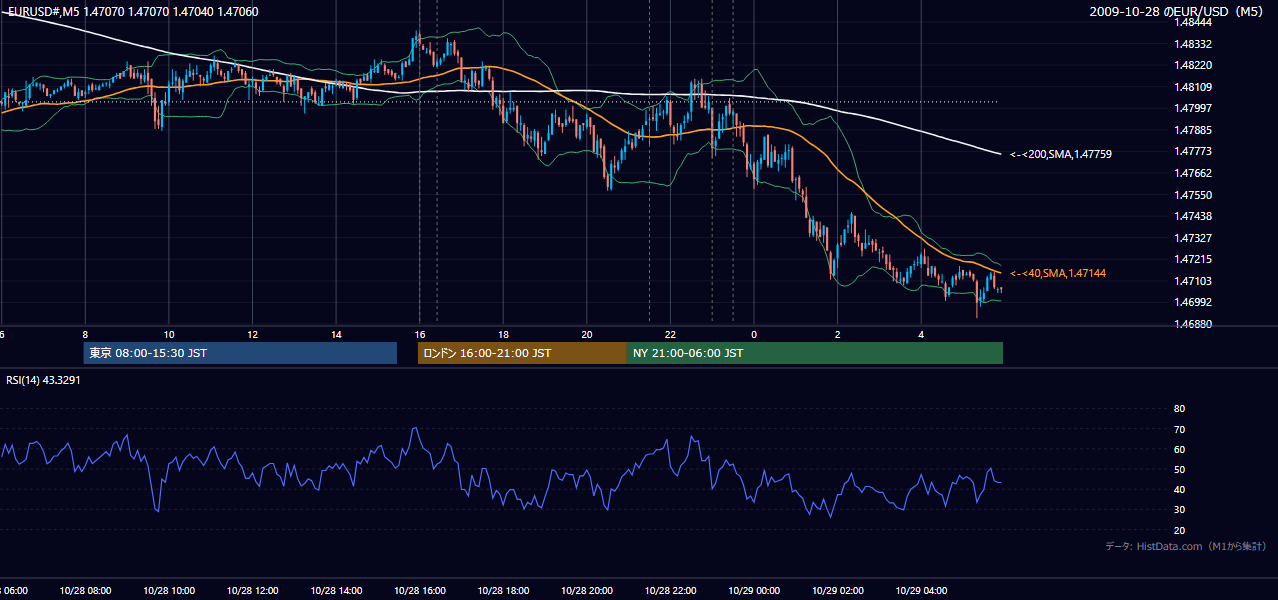Open the HistData.com data source credit
Screen dimensions: 1278x600
[1186, 546]
